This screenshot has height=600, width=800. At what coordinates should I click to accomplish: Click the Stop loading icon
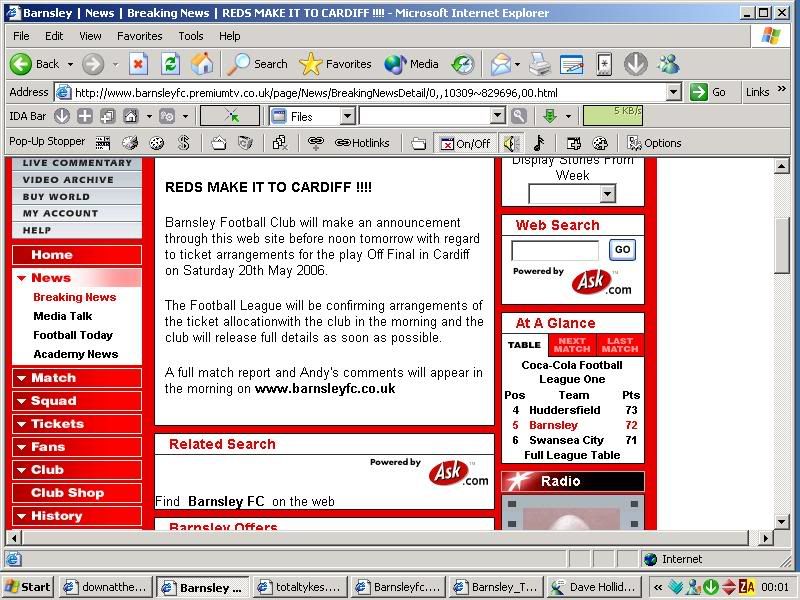tap(138, 64)
